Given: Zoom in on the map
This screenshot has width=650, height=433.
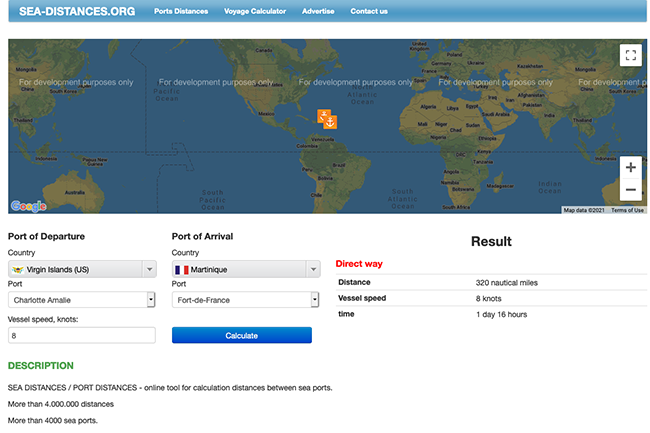Looking at the screenshot, I should pyautogui.click(x=630, y=167).
